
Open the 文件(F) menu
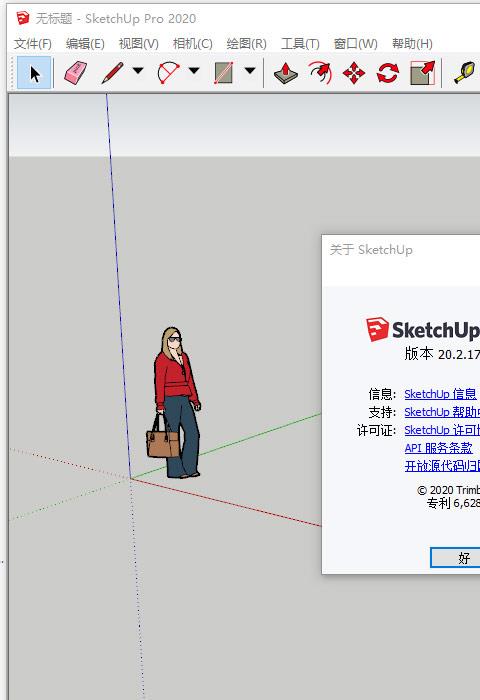(x=33, y=44)
